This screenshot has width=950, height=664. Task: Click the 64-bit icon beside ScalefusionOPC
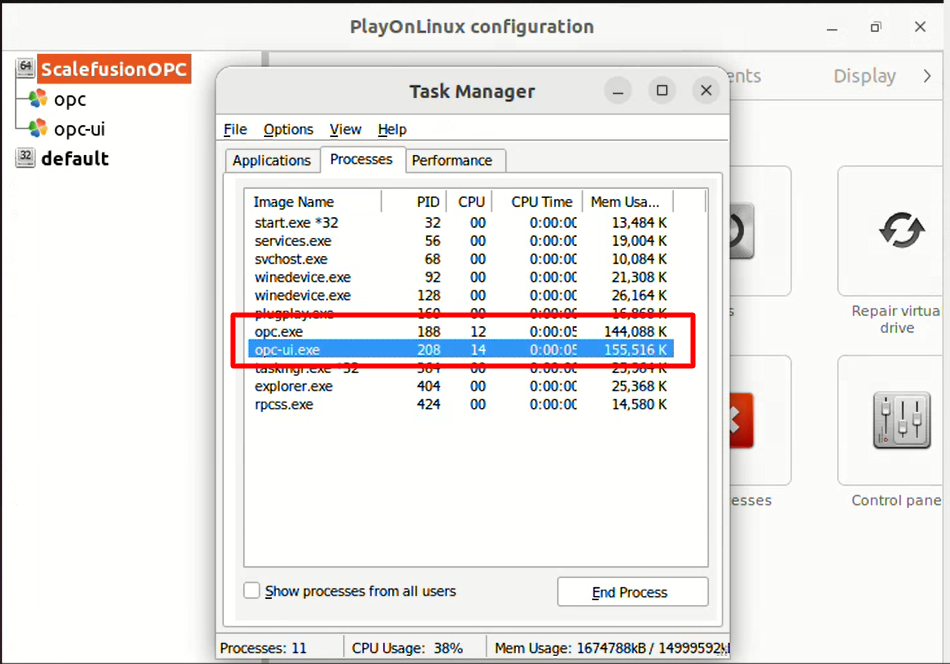pyautogui.click(x=25, y=68)
